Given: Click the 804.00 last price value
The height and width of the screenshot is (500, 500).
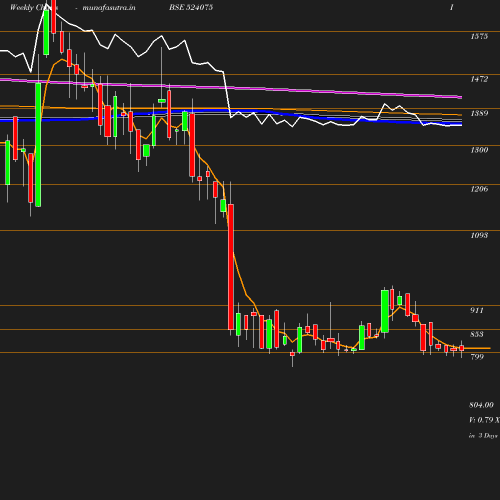Looking at the screenshot, I should click(481, 405).
